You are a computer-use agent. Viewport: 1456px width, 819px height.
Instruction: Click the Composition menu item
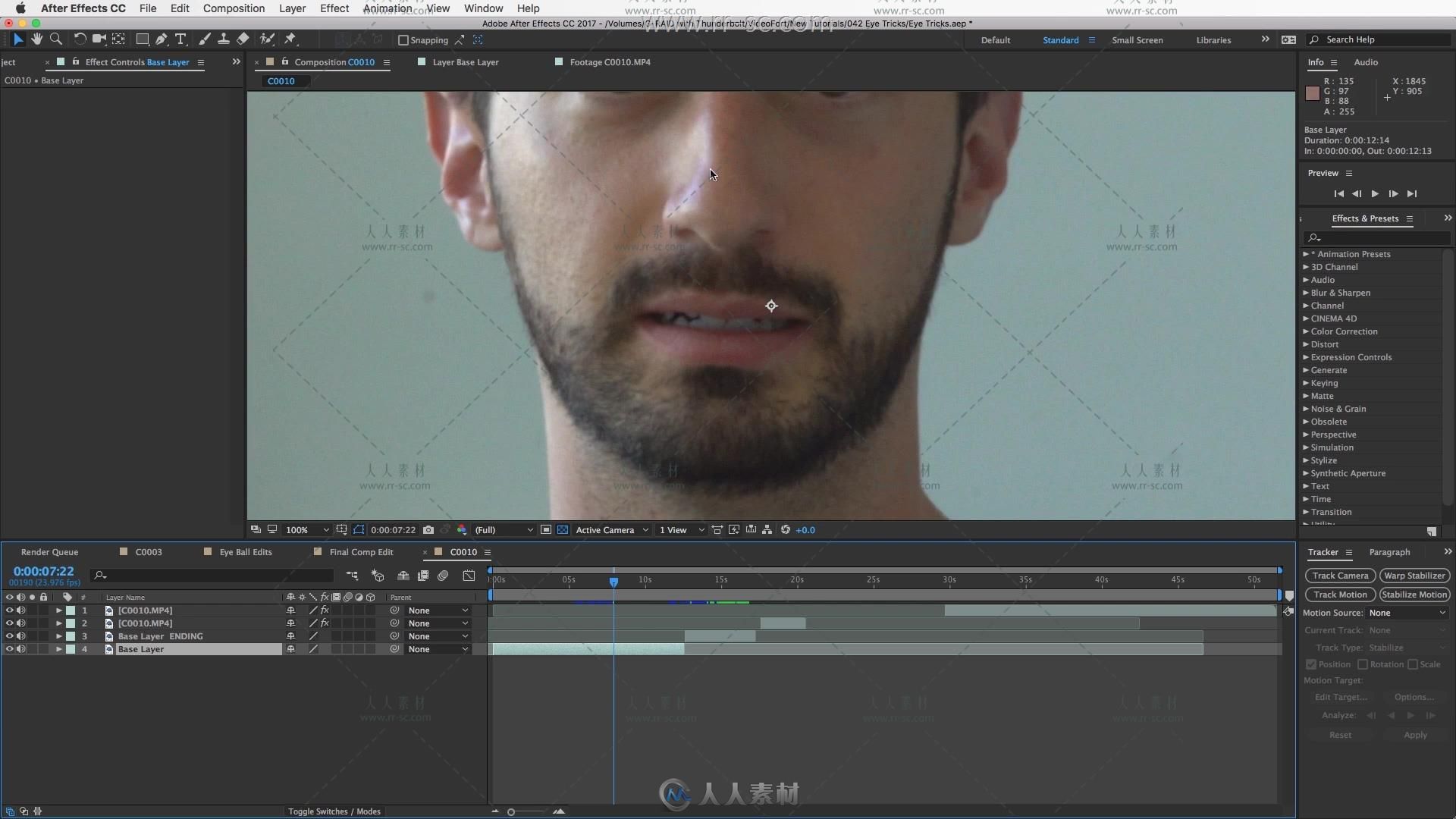click(234, 8)
